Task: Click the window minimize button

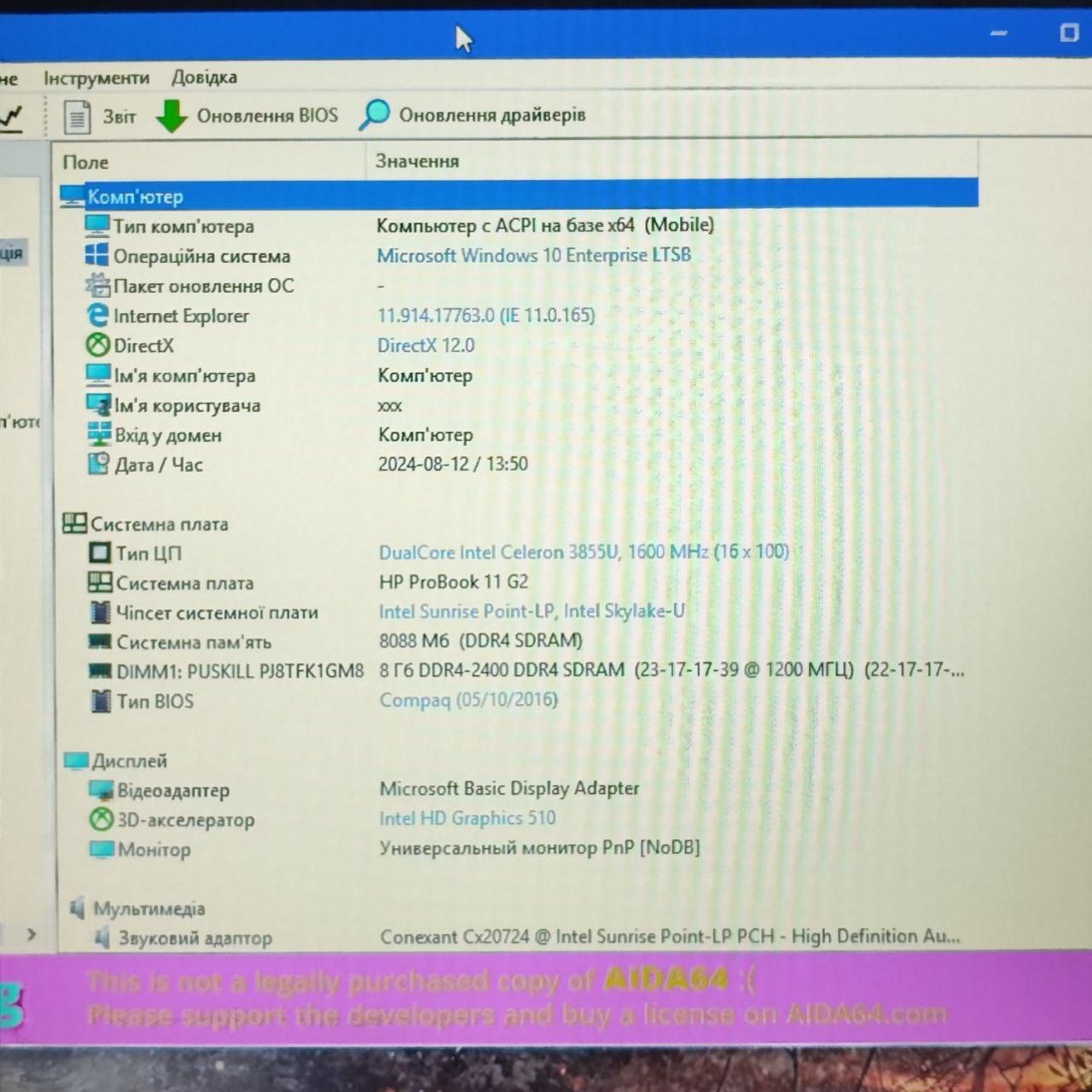Action: pos(998,33)
